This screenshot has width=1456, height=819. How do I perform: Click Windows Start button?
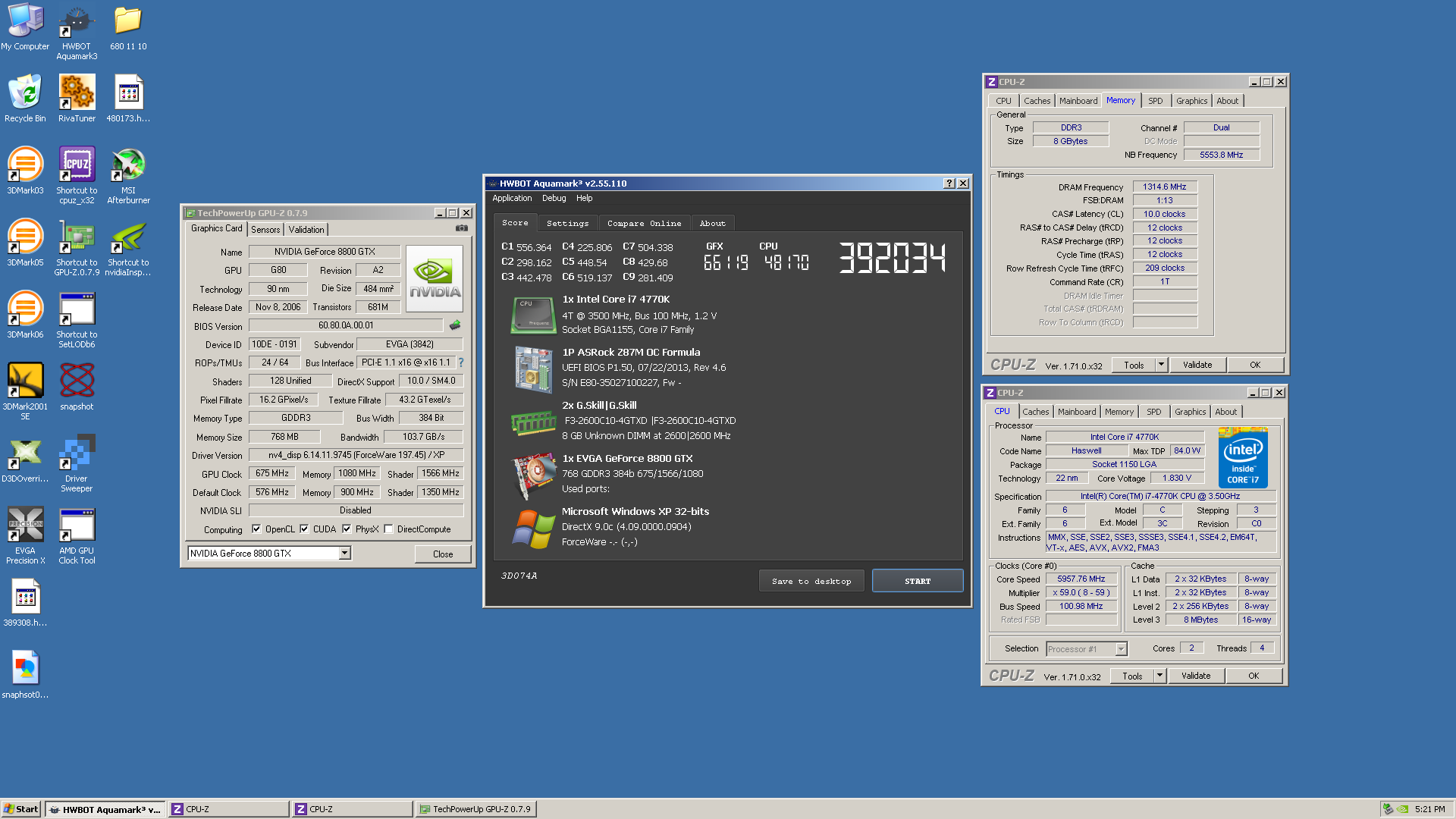click(21, 809)
